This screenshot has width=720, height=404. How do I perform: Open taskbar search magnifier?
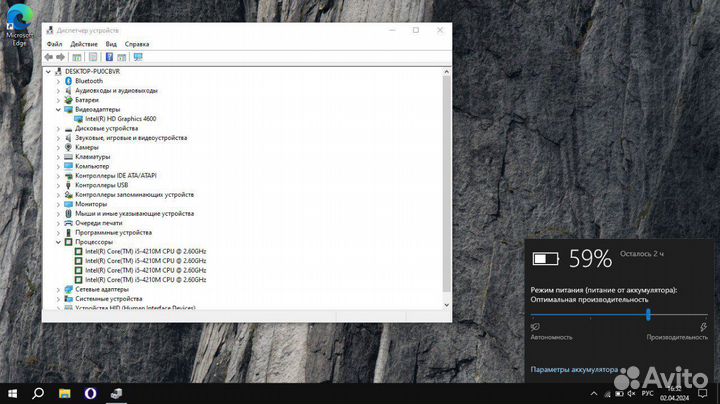[x=38, y=393]
